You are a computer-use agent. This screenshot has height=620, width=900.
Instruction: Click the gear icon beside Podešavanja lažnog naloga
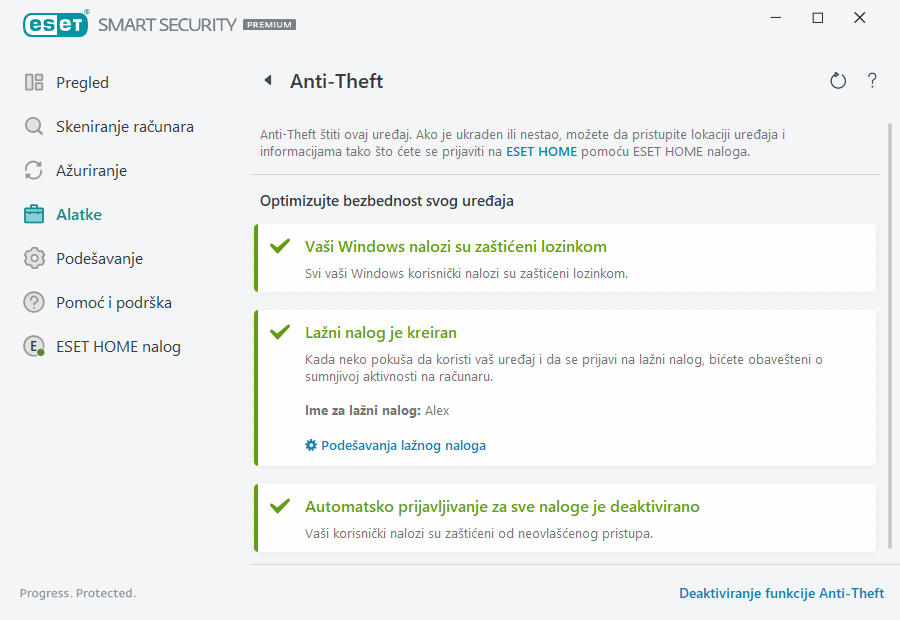point(310,445)
